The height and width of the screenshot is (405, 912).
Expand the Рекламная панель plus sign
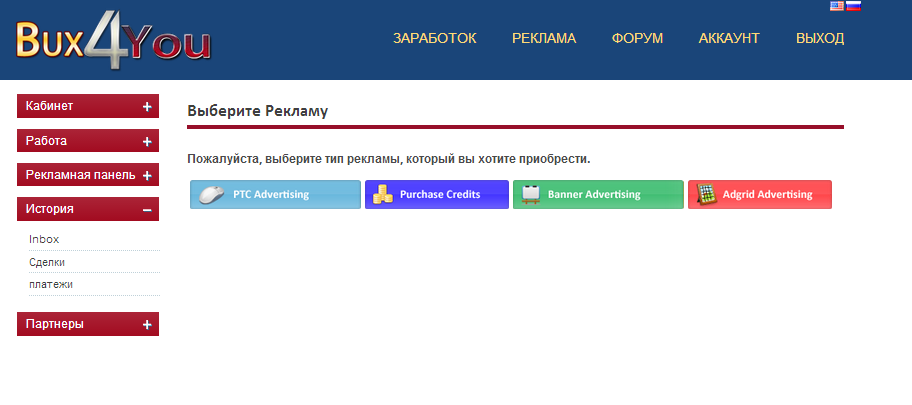(x=147, y=175)
